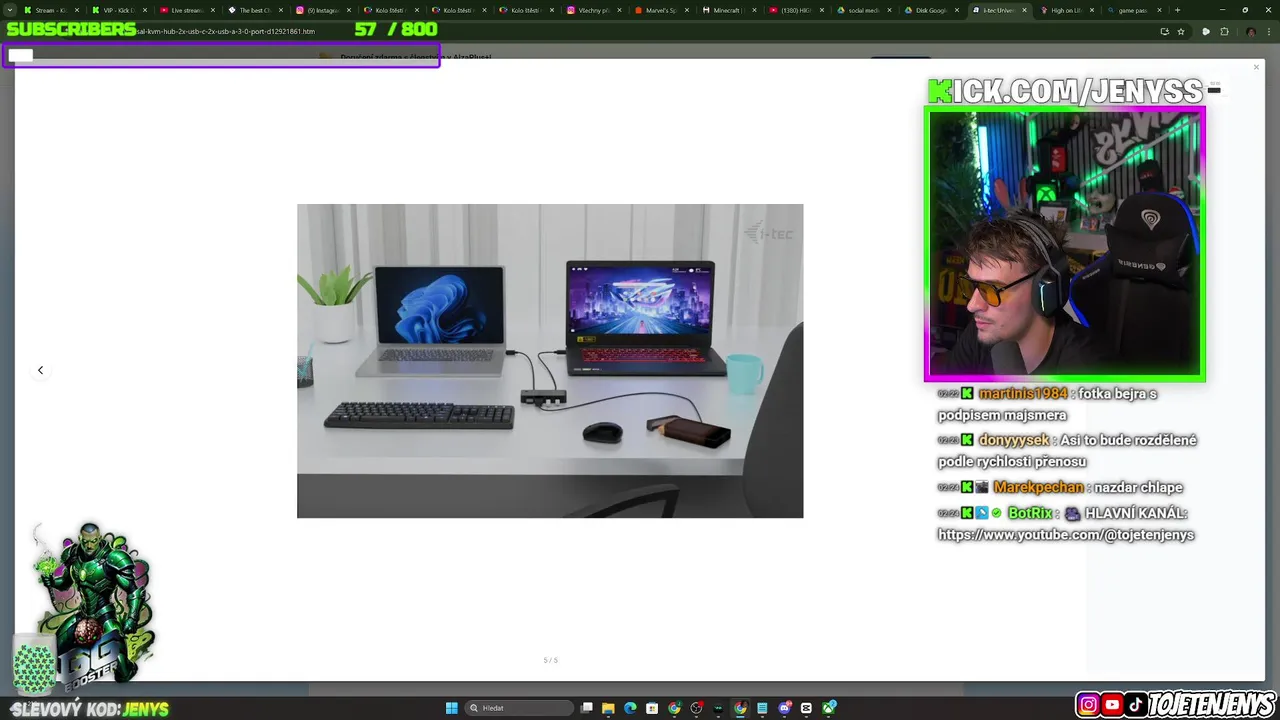Click the install app icon in address bar
The height and width of the screenshot is (720, 1280).
[1165, 31]
